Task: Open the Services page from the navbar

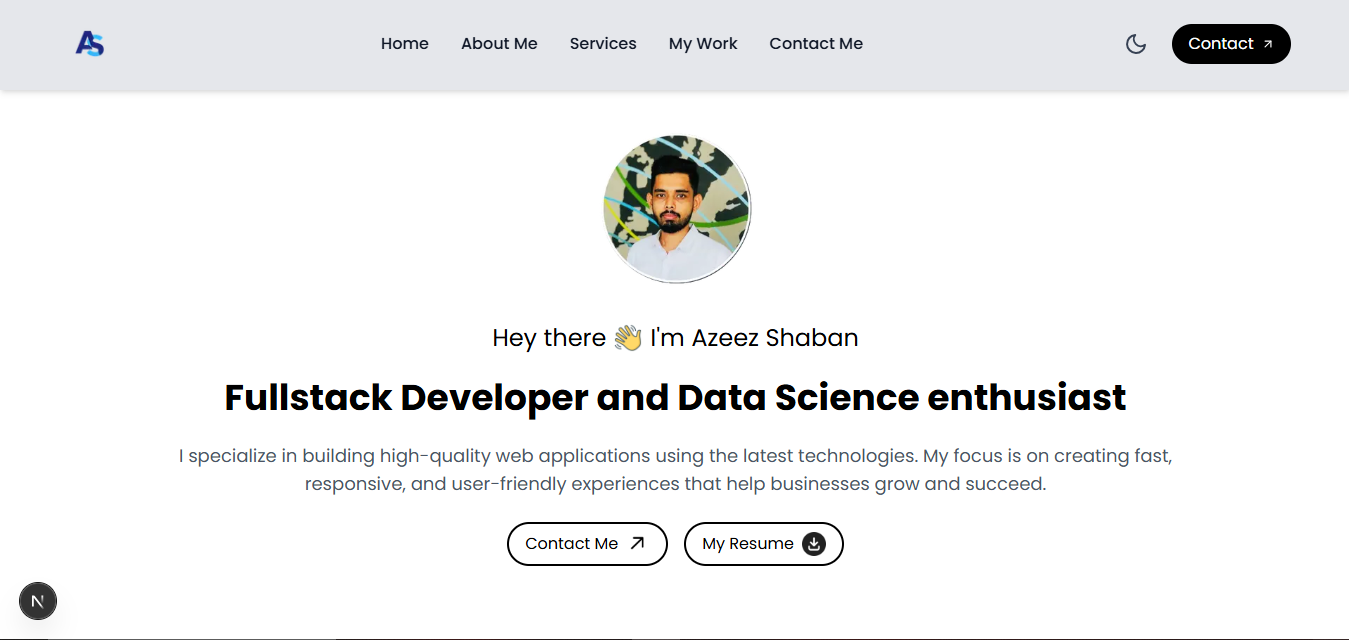Action: click(603, 43)
